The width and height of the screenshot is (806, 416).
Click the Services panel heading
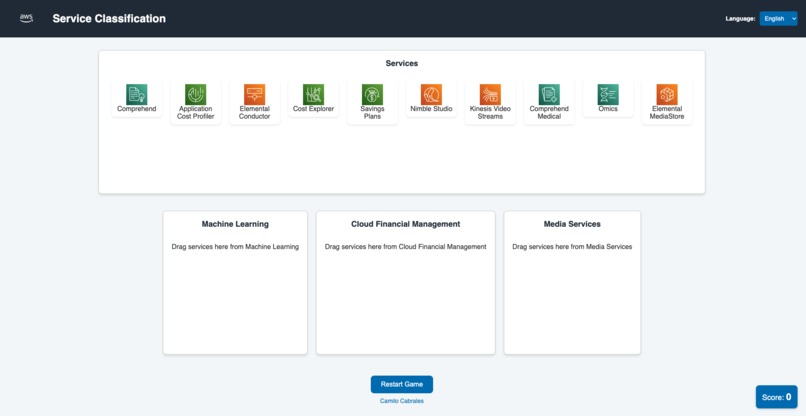click(402, 63)
